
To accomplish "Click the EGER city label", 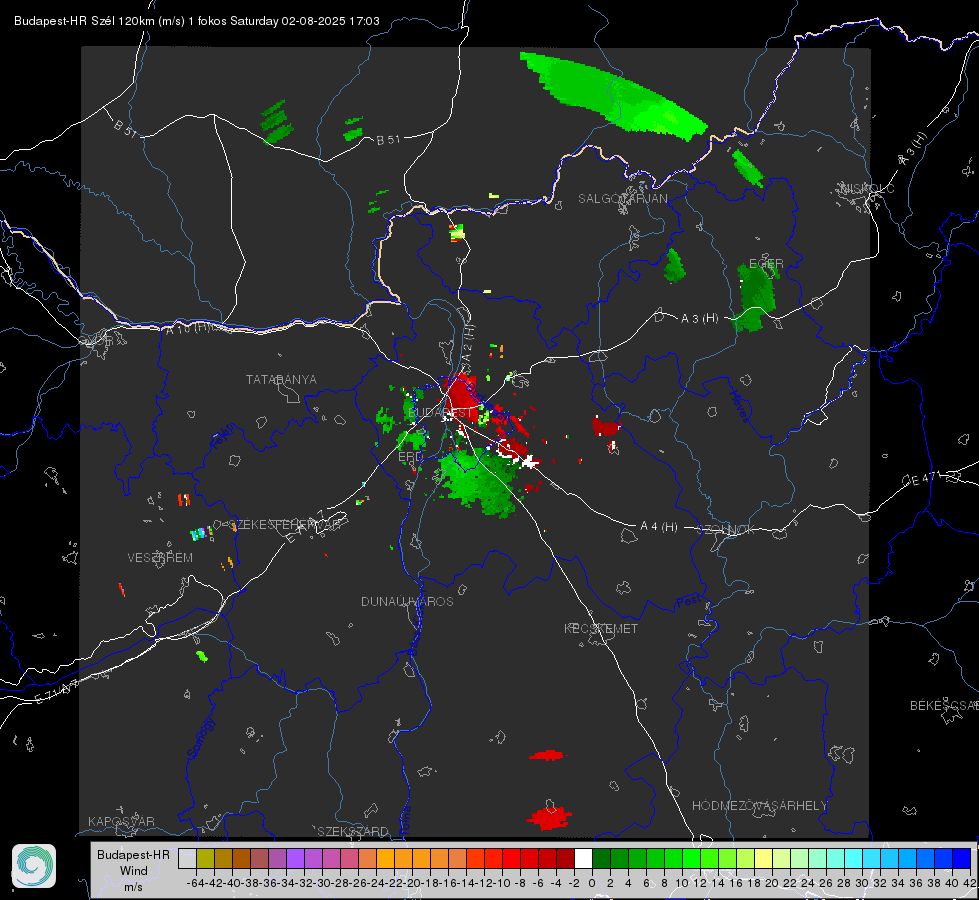I will point(766,264).
